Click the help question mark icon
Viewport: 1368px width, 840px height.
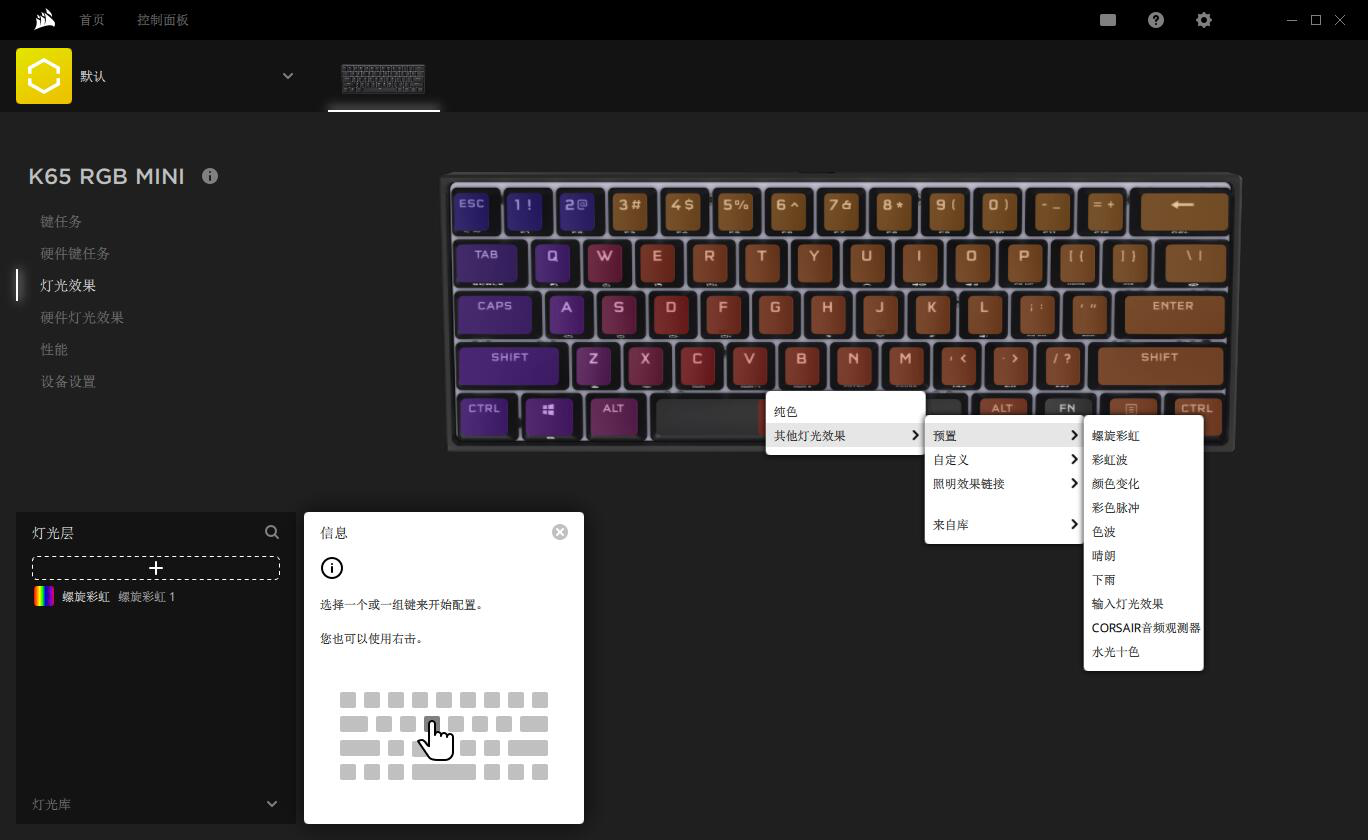coord(1155,20)
